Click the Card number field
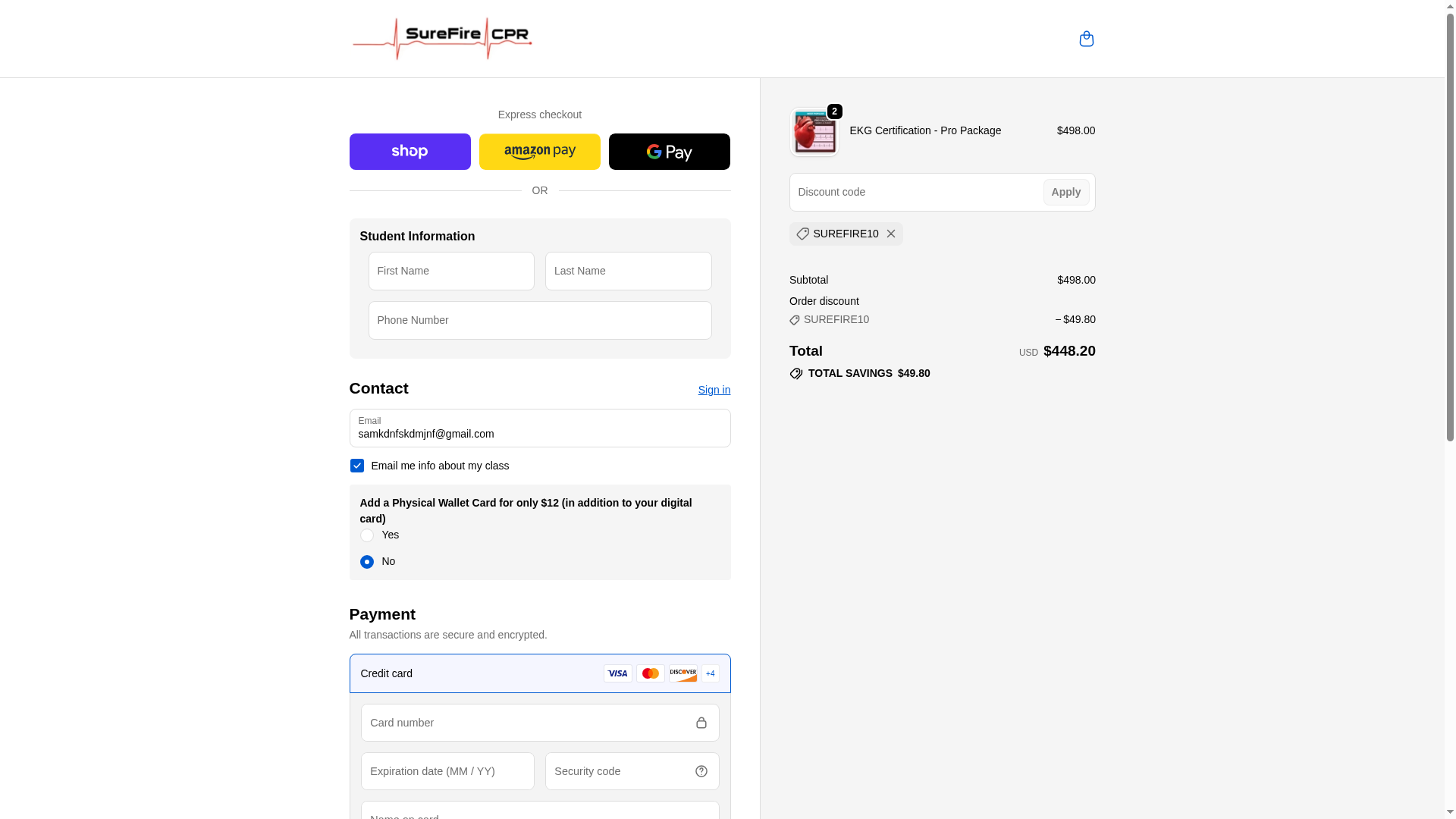Viewport: 1456px width, 819px height. pos(540,723)
